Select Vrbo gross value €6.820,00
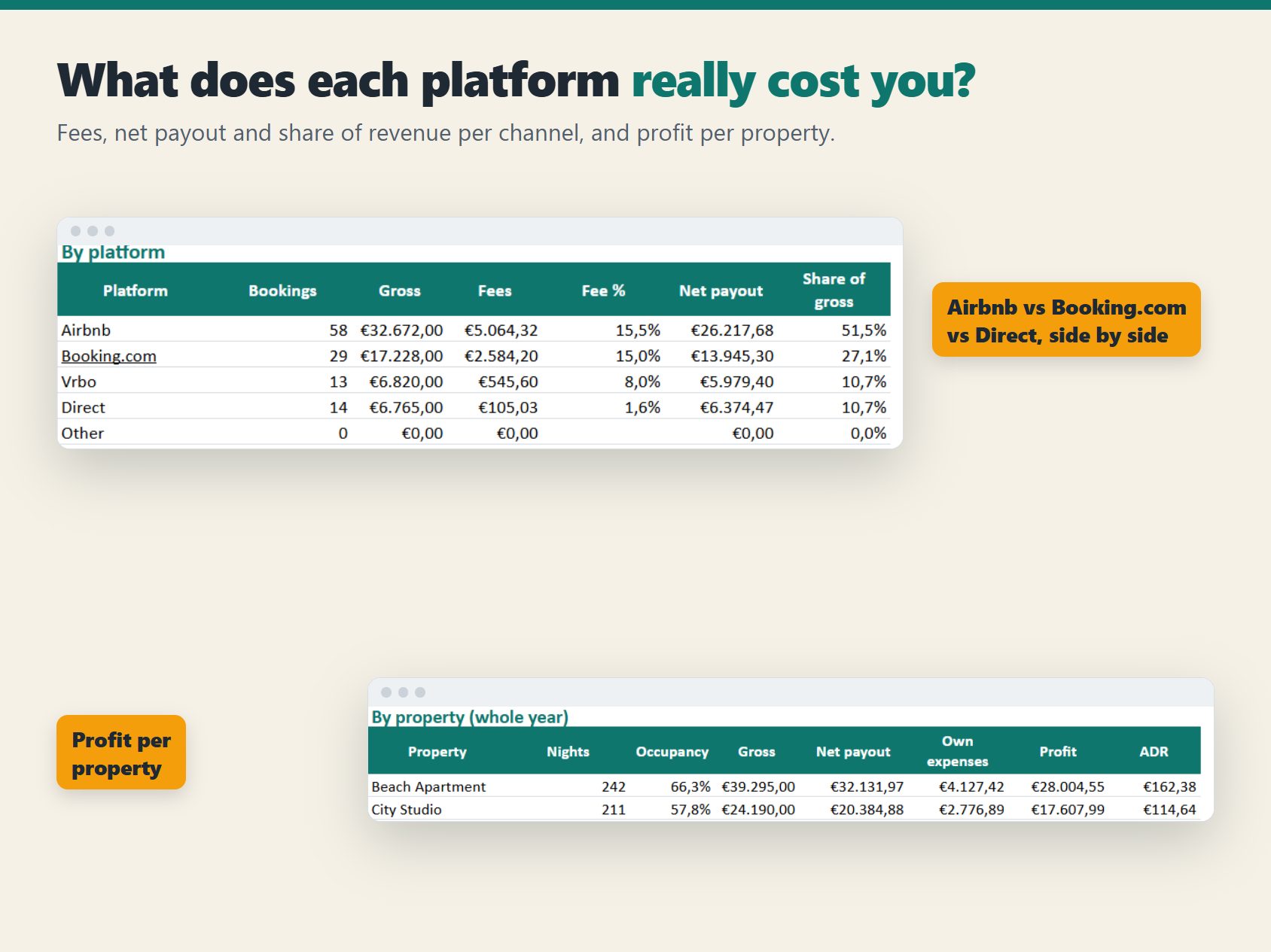Viewport: 1271px width, 952px height. [406, 382]
